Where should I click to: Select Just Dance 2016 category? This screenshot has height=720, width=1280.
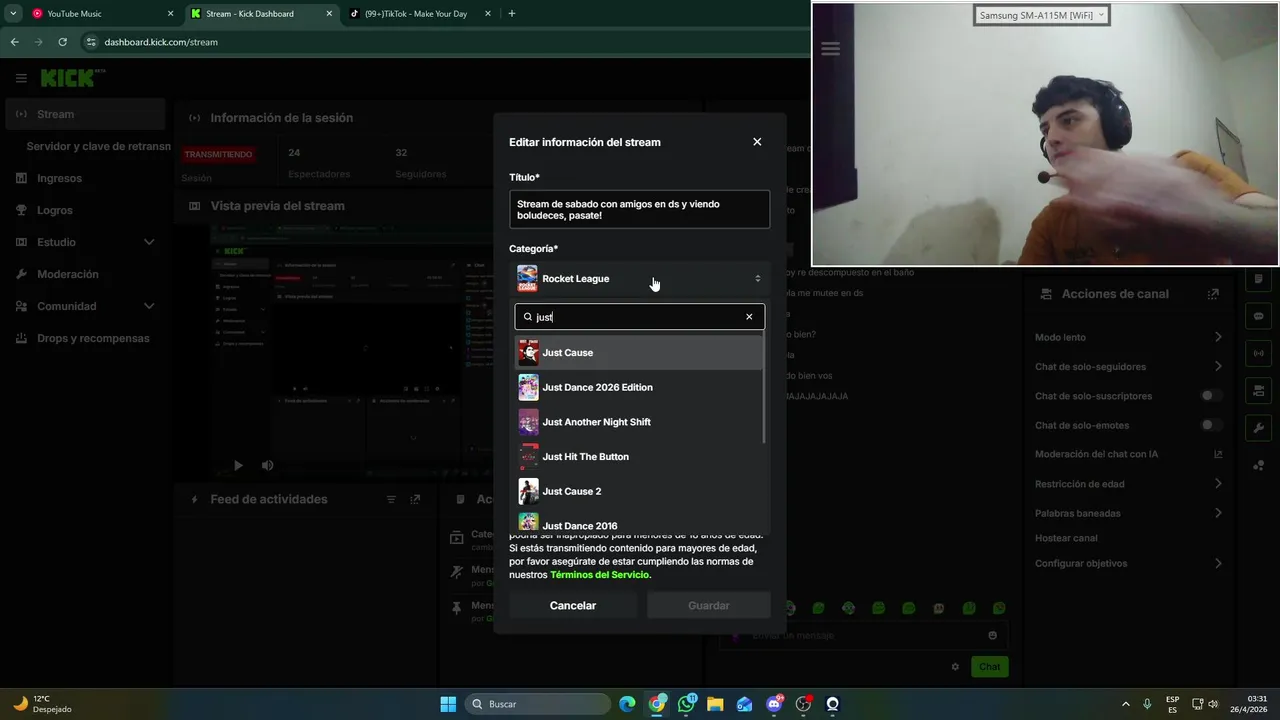coord(640,522)
